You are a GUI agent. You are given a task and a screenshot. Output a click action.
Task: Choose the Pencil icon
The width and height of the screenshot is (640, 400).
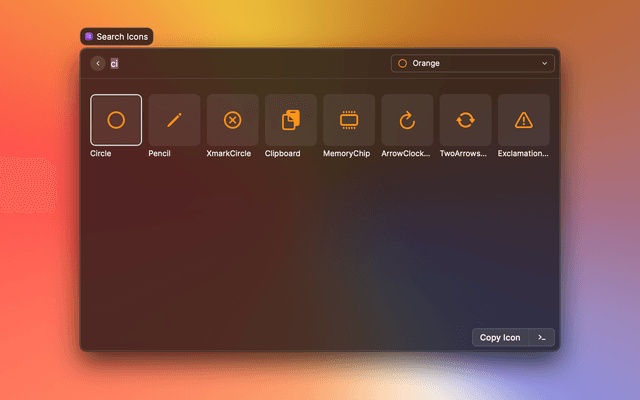point(174,120)
